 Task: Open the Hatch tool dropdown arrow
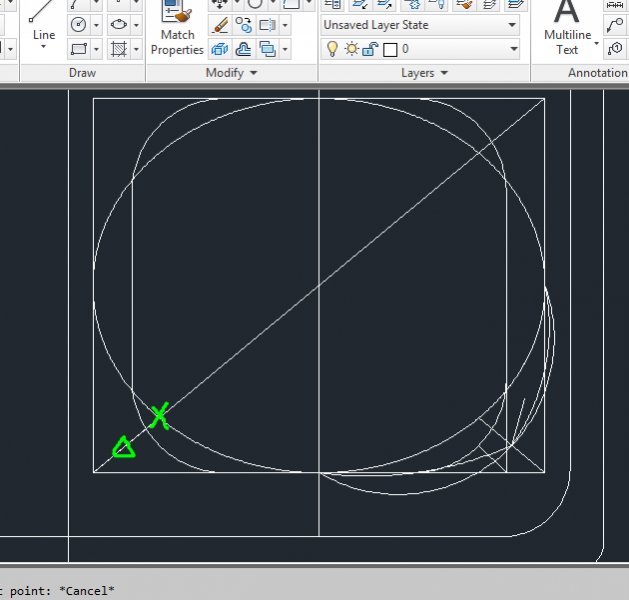pos(136,49)
